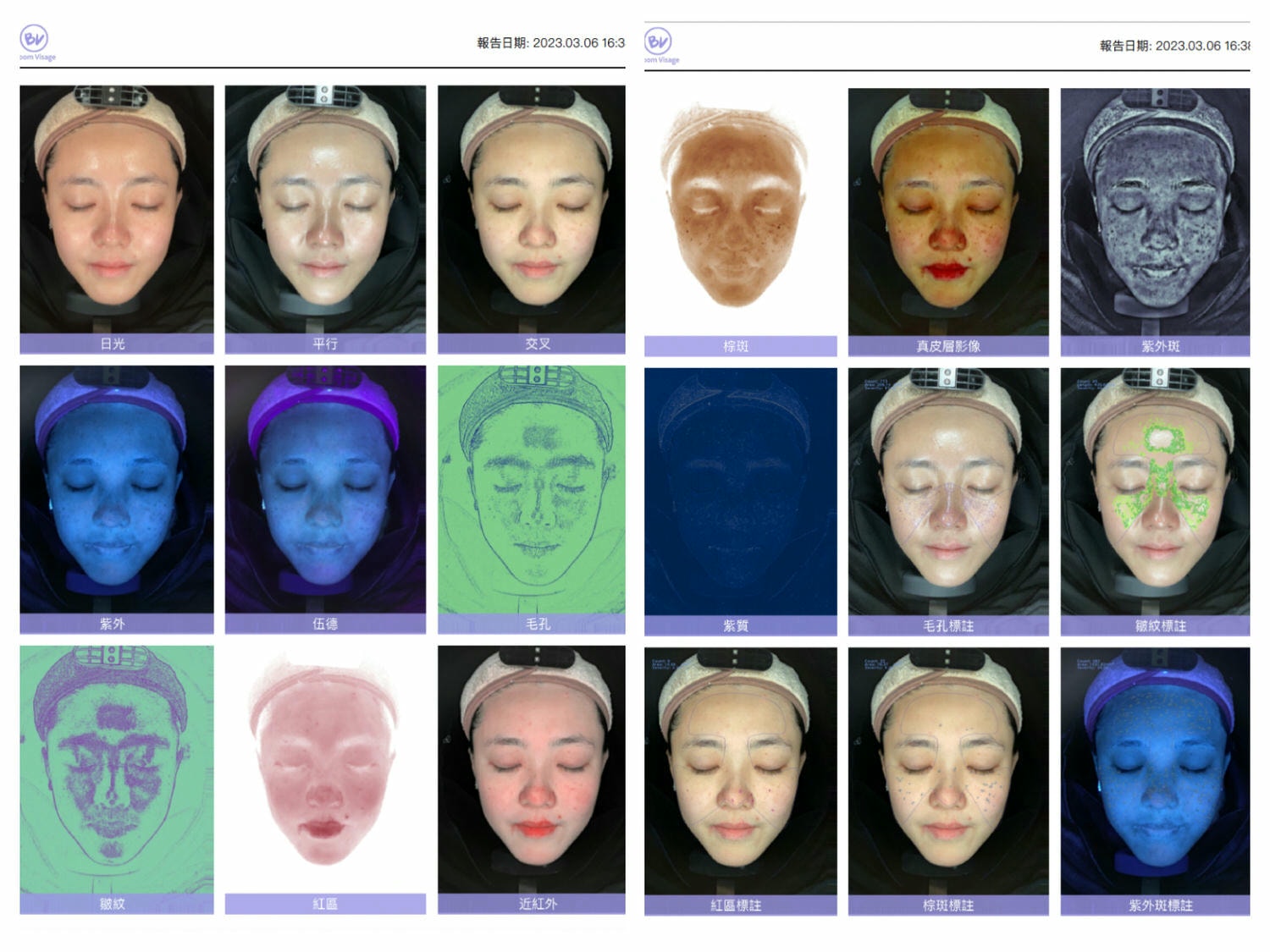
Task: Click the 平行 caption label
Action: (325, 344)
